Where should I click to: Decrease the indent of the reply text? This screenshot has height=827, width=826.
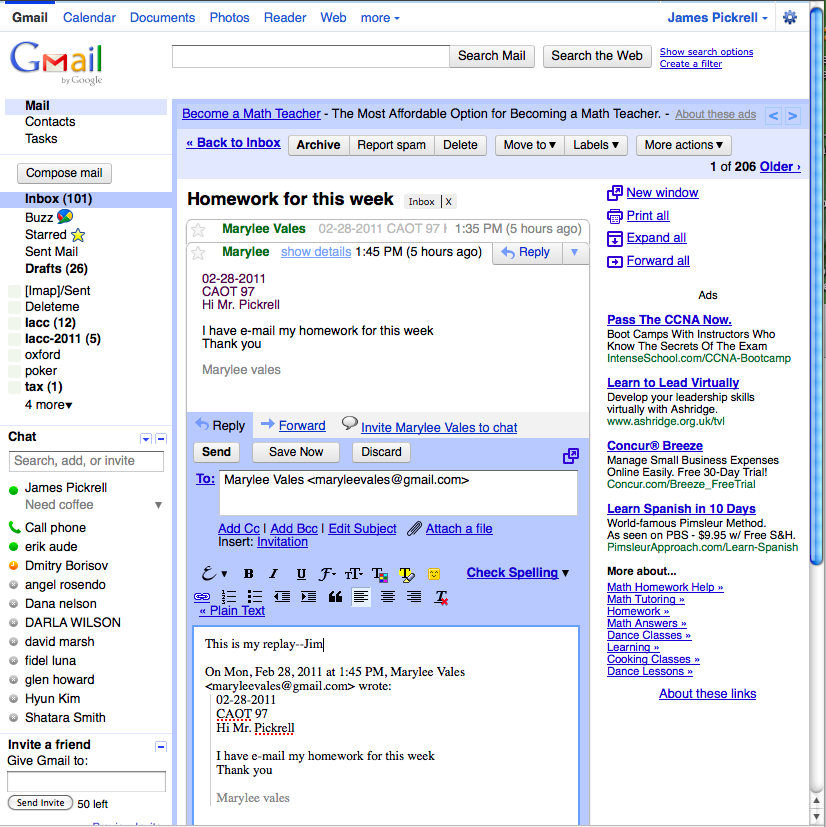point(282,597)
